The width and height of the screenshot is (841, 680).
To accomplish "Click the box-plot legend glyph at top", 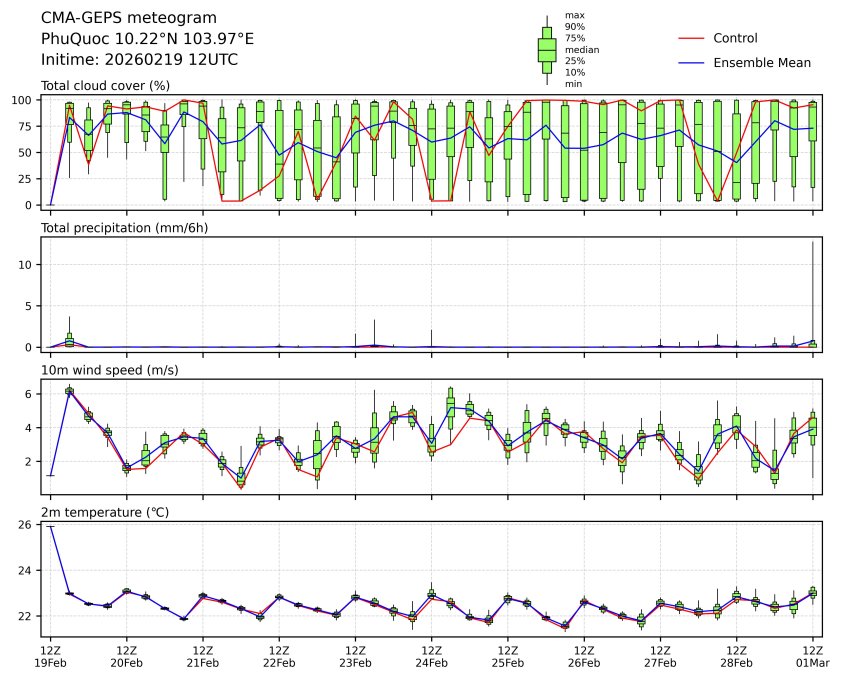I will [x=546, y=49].
